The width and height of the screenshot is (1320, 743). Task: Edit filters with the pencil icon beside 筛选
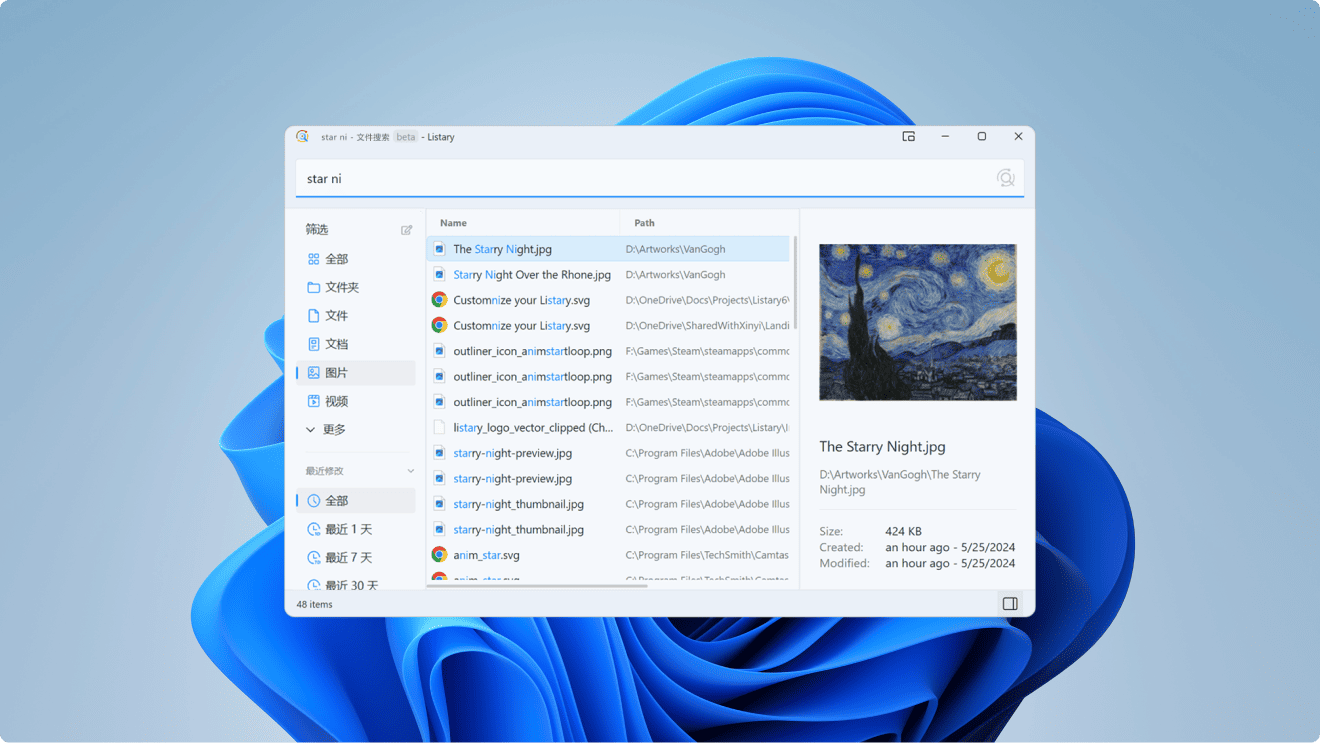point(407,230)
